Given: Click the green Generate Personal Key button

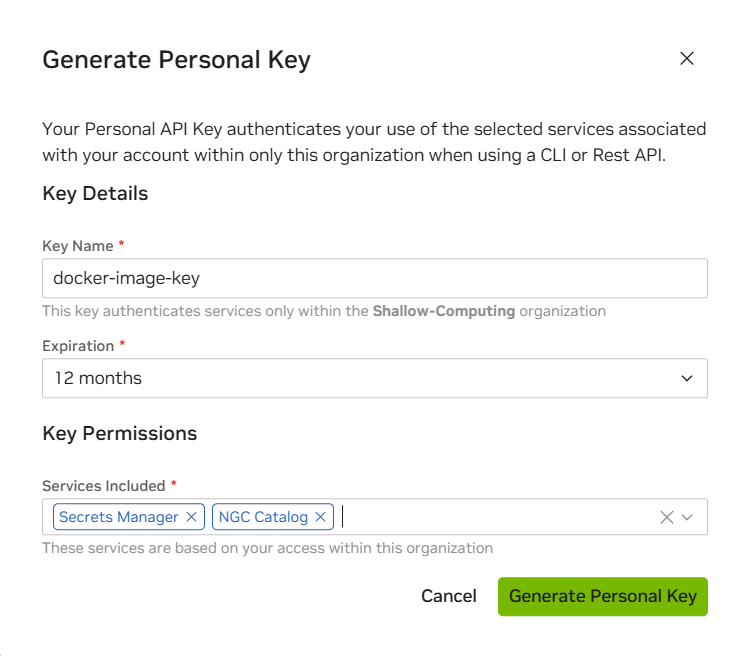Looking at the screenshot, I should 602,597.
